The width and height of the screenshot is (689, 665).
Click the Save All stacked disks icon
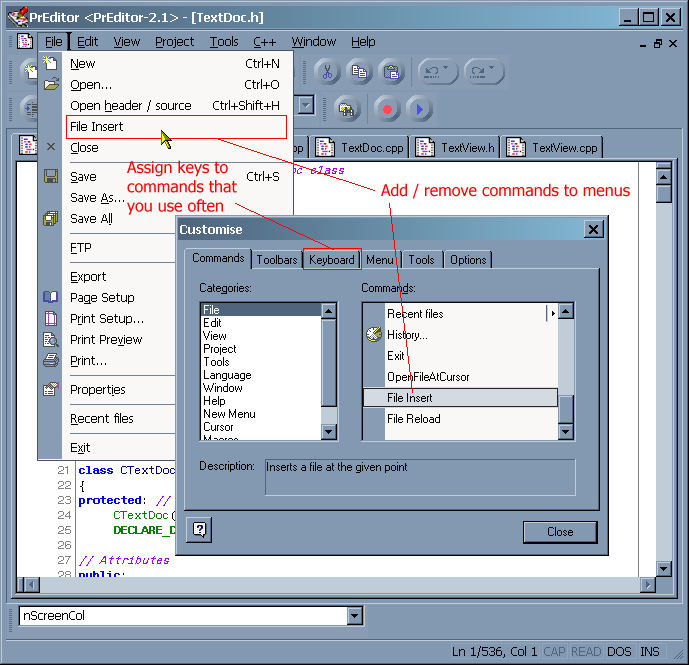pyautogui.click(x=51, y=218)
